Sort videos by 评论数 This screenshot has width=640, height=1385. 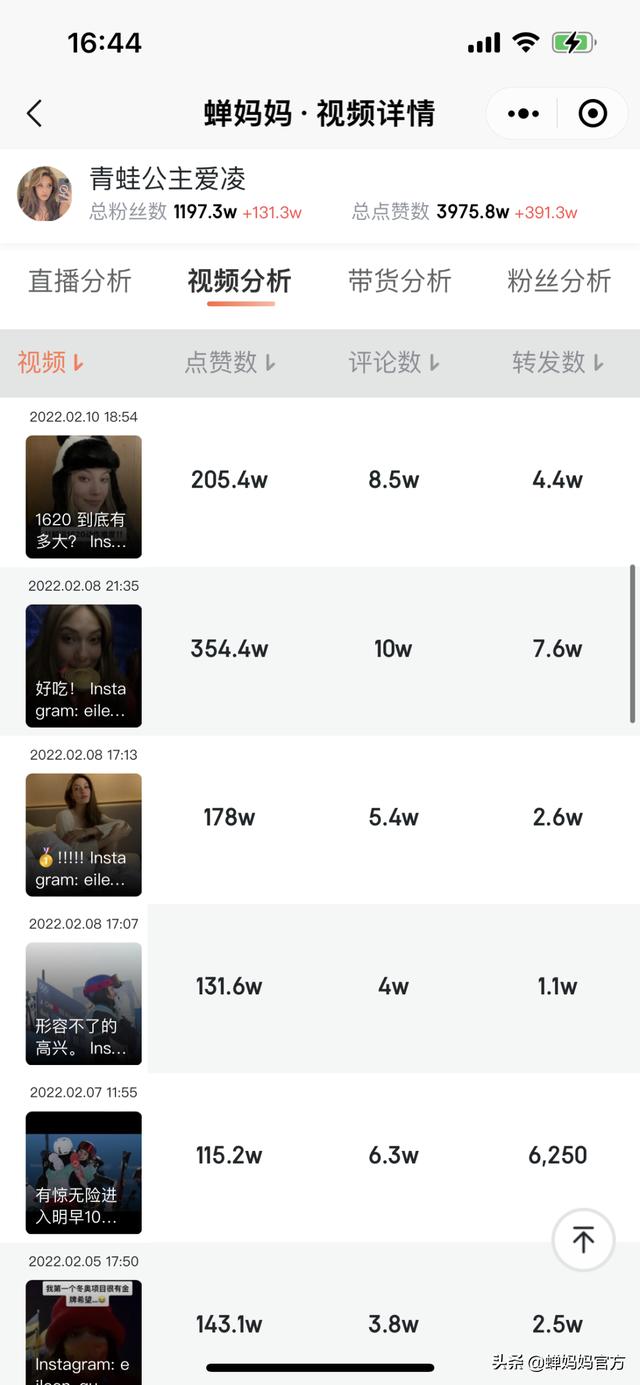click(x=394, y=363)
